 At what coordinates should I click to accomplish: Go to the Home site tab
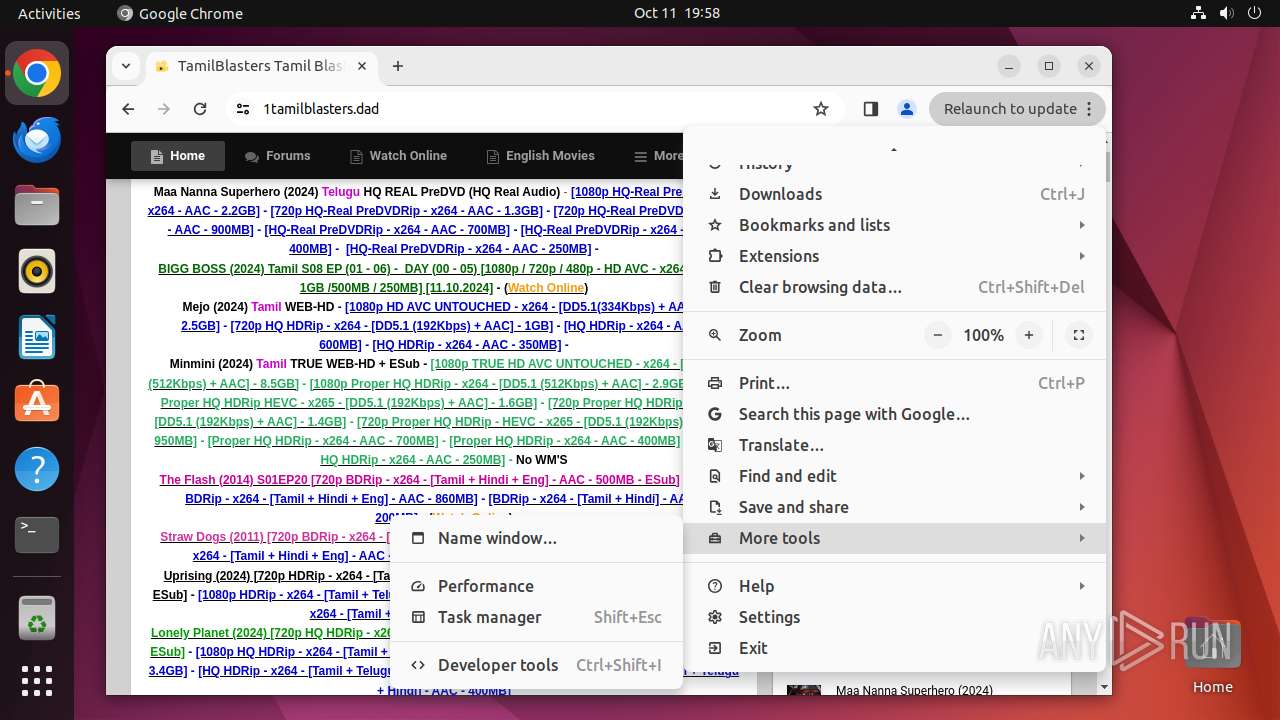point(178,156)
